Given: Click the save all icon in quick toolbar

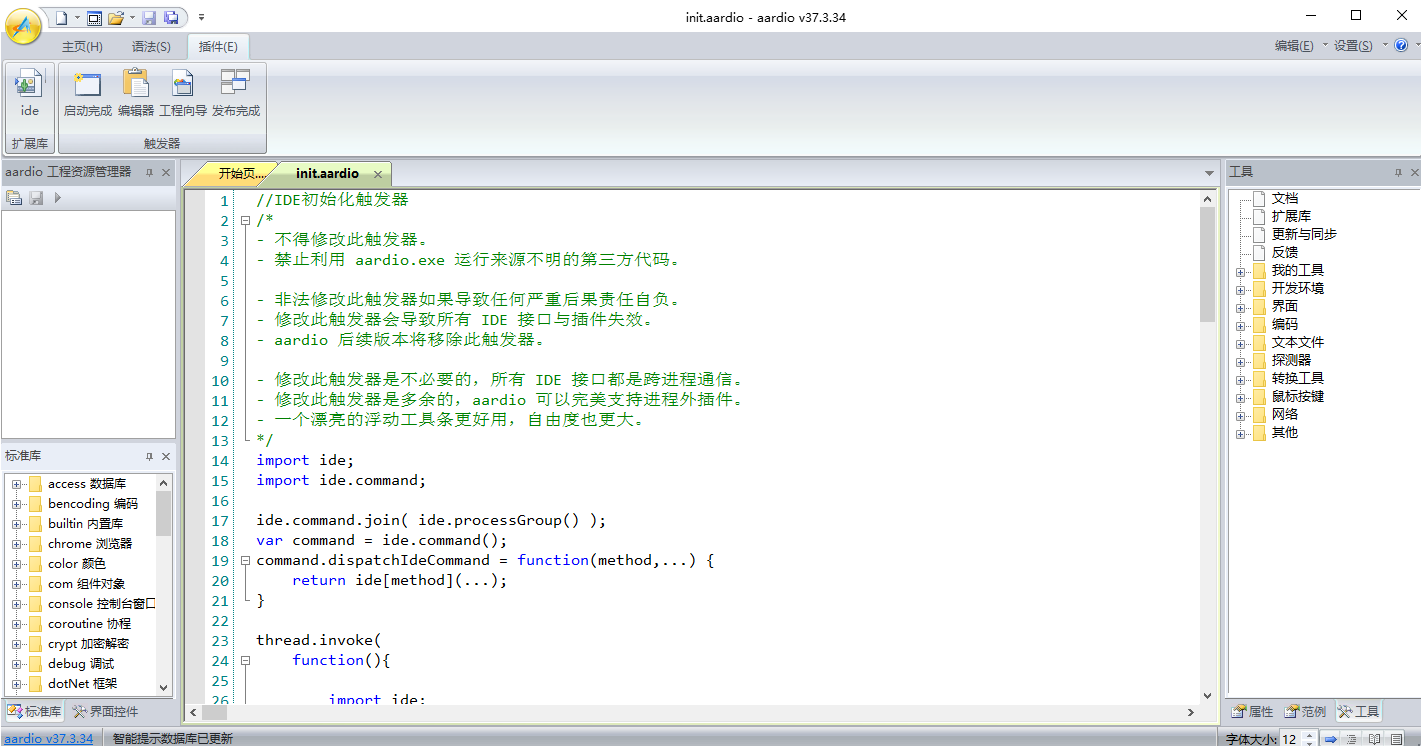Looking at the screenshot, I should coord(171,18).
